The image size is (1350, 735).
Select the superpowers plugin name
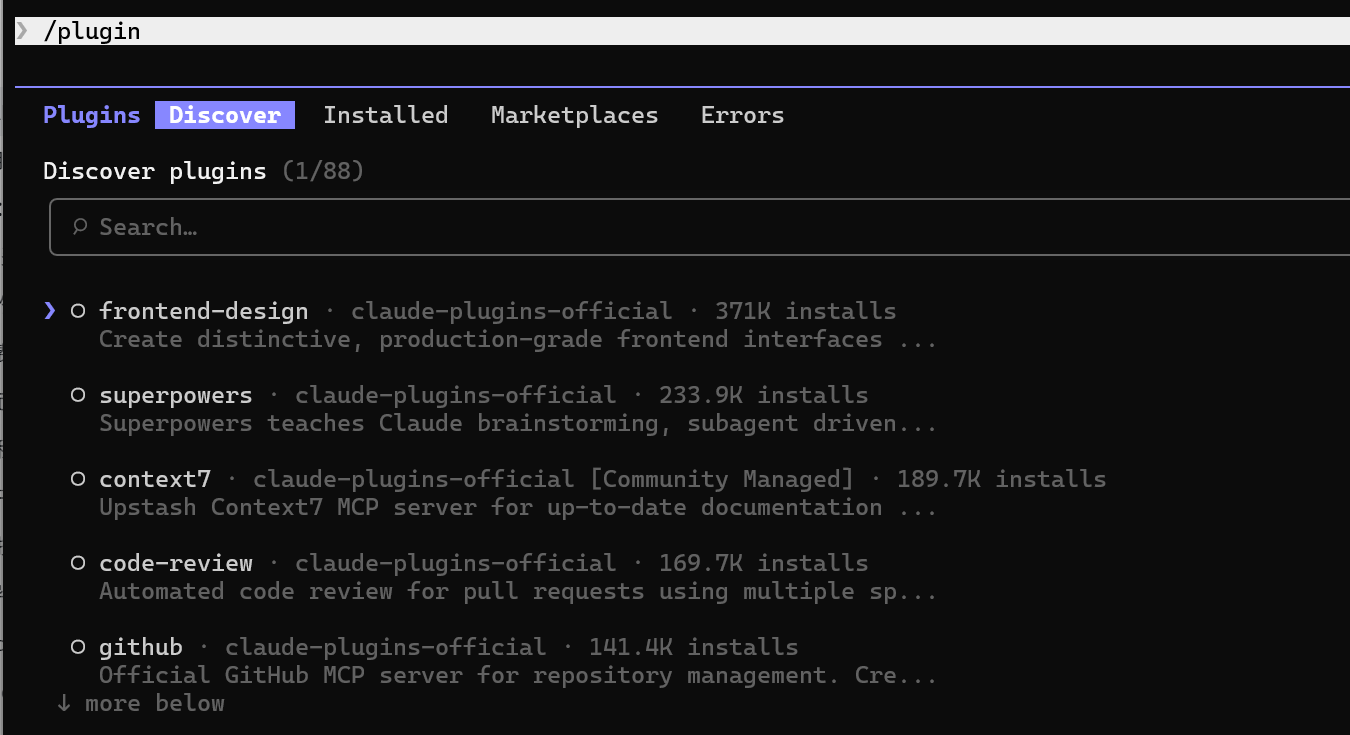click(x=175, y=395)
